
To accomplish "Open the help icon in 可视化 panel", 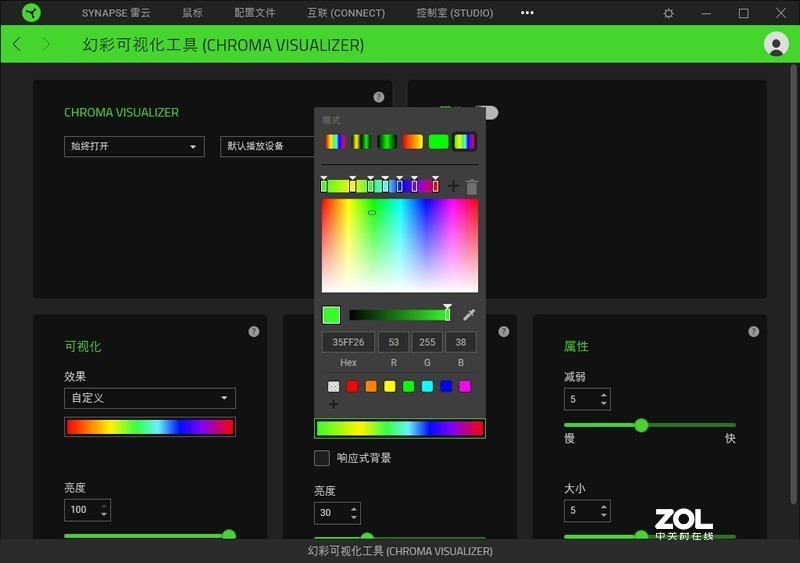I will tap(254, 332).
